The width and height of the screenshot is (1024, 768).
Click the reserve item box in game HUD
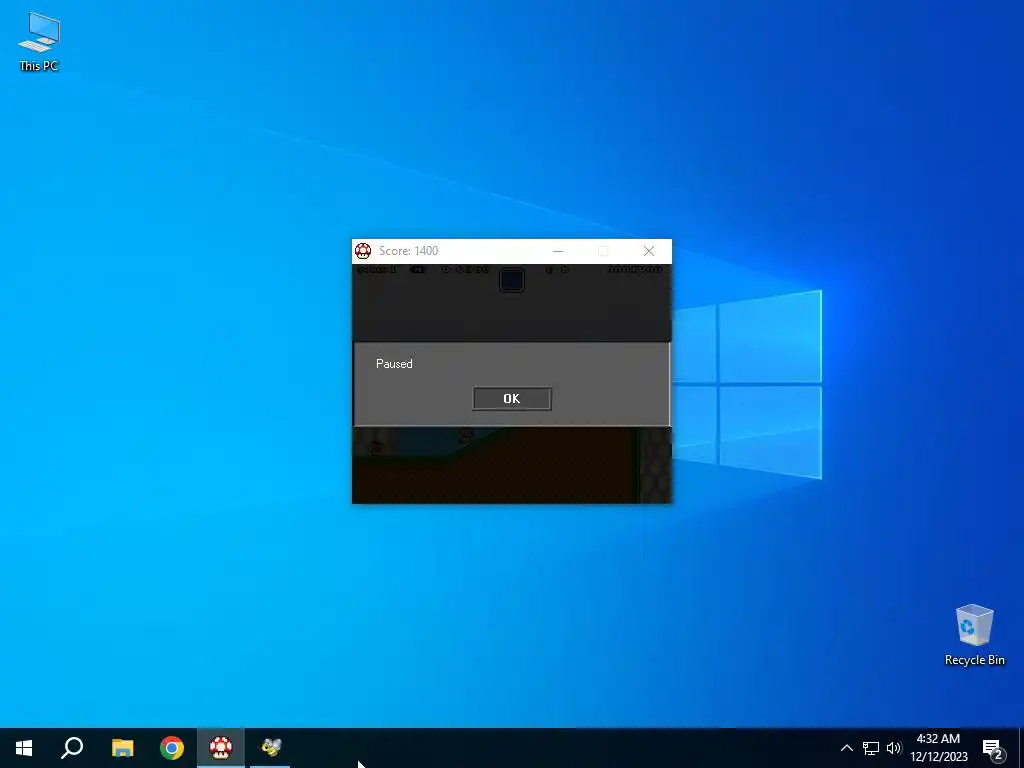point(511,280)
